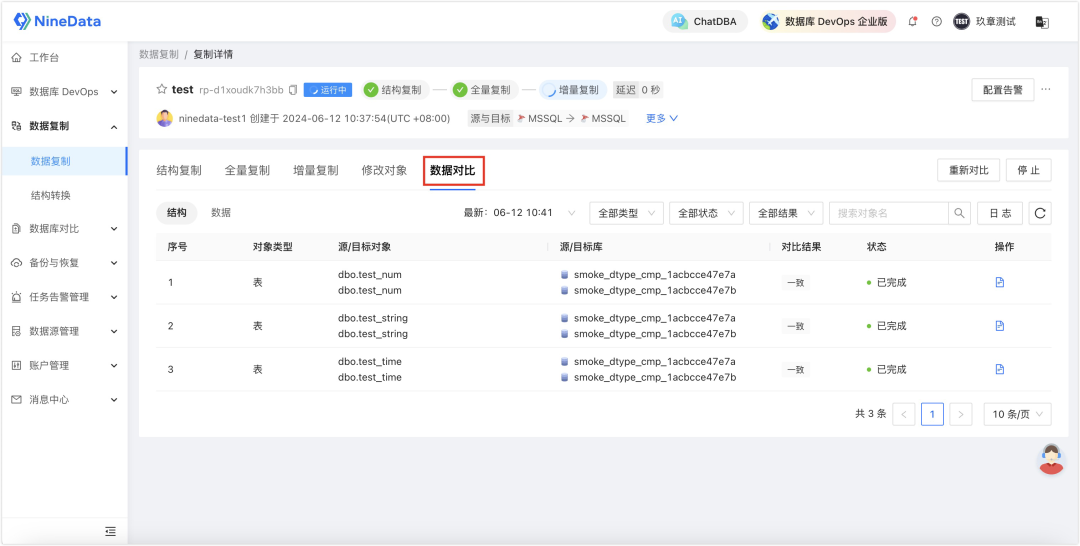Click 停止 button
1080x546 pixels.
[1029, 170]
